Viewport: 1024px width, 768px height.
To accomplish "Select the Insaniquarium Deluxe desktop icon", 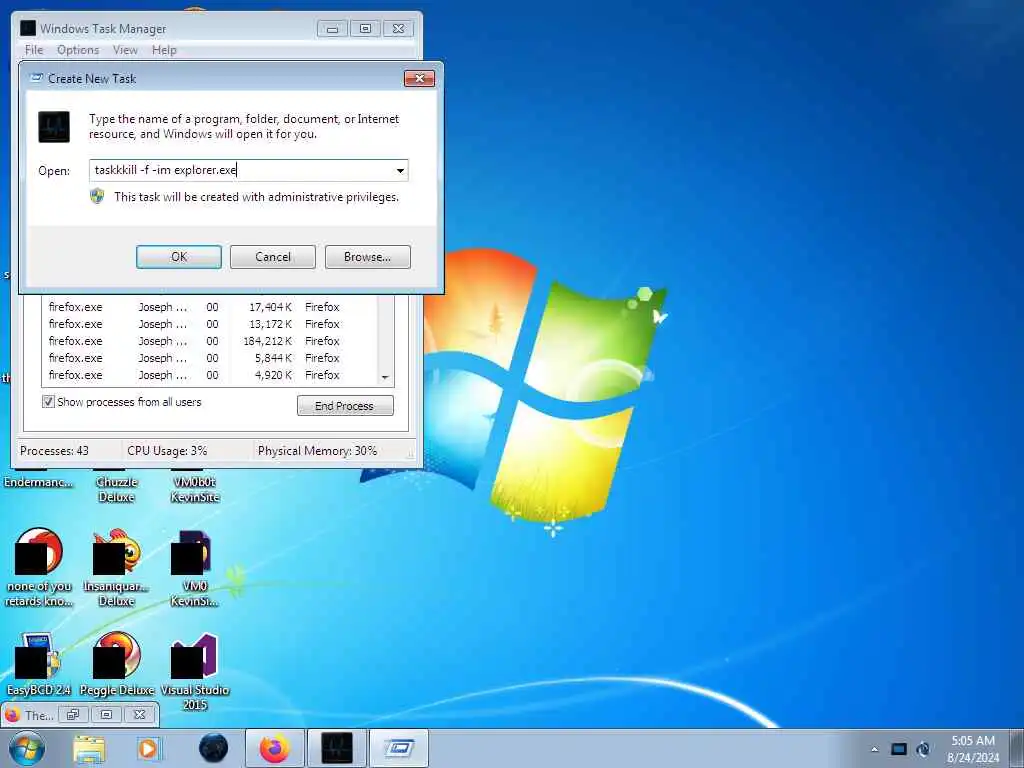I will [x=117, y=568].
